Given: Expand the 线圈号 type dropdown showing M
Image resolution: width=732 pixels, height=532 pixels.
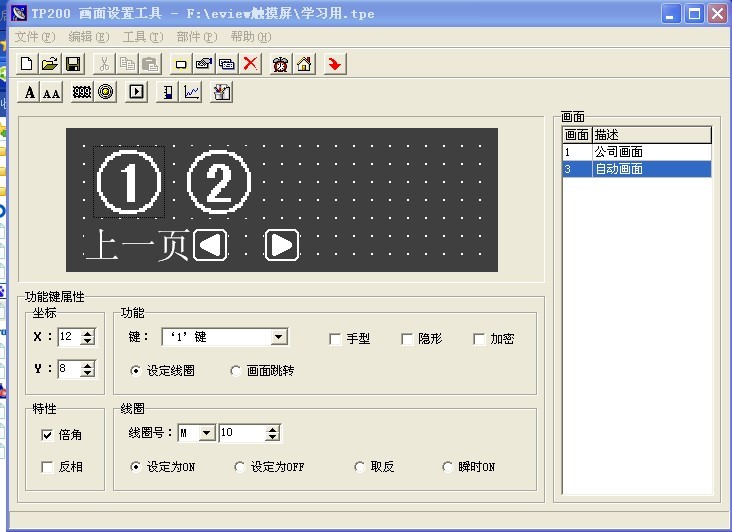Looking at the screenshot, I should tap(207, 433).
